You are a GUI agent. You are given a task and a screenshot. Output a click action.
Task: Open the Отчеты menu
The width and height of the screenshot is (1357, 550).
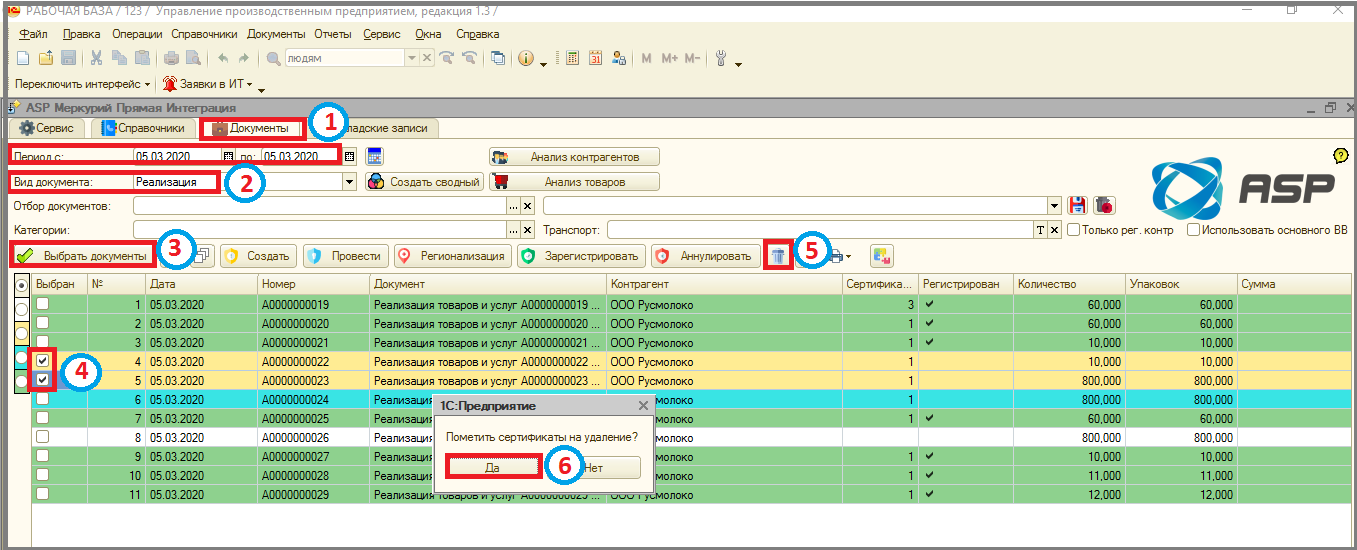click(333, 34)
